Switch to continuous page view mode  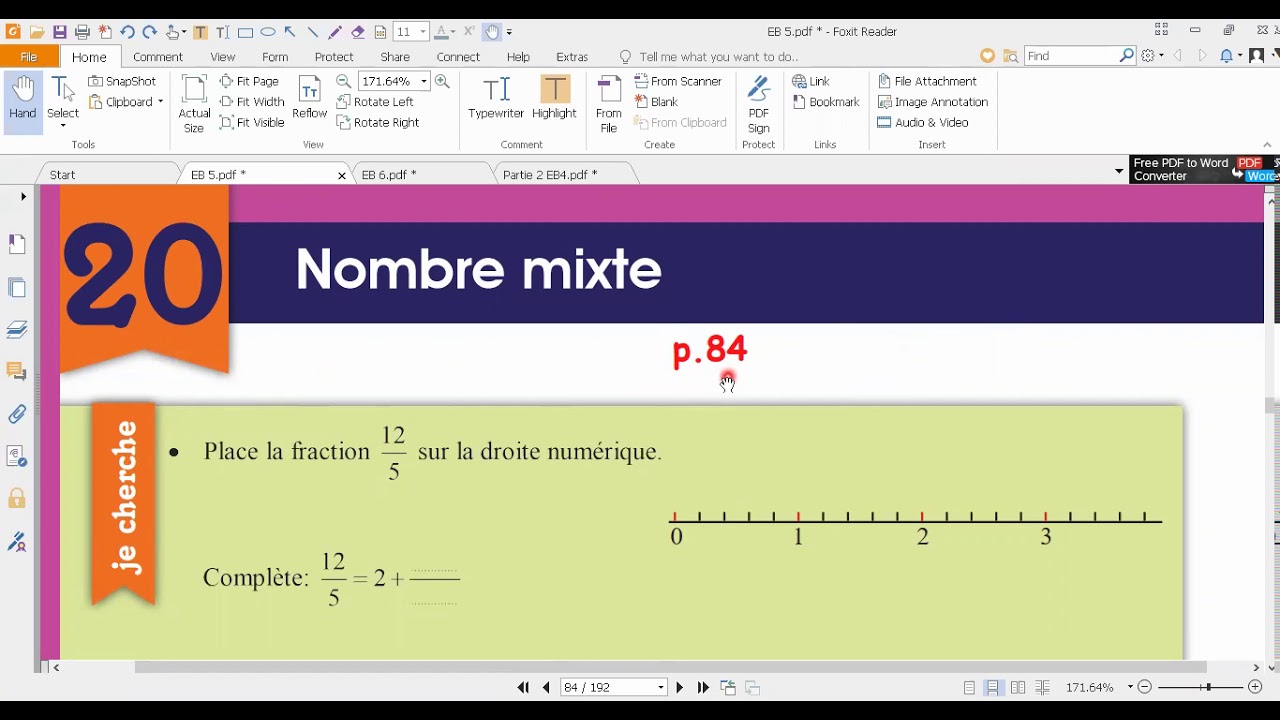(x=993, y=687)
